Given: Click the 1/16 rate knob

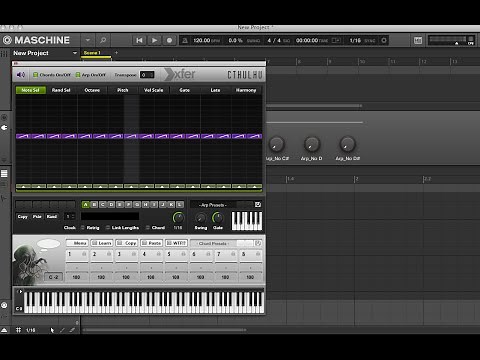Looking at the screenshot, I should tap(178, 218).
